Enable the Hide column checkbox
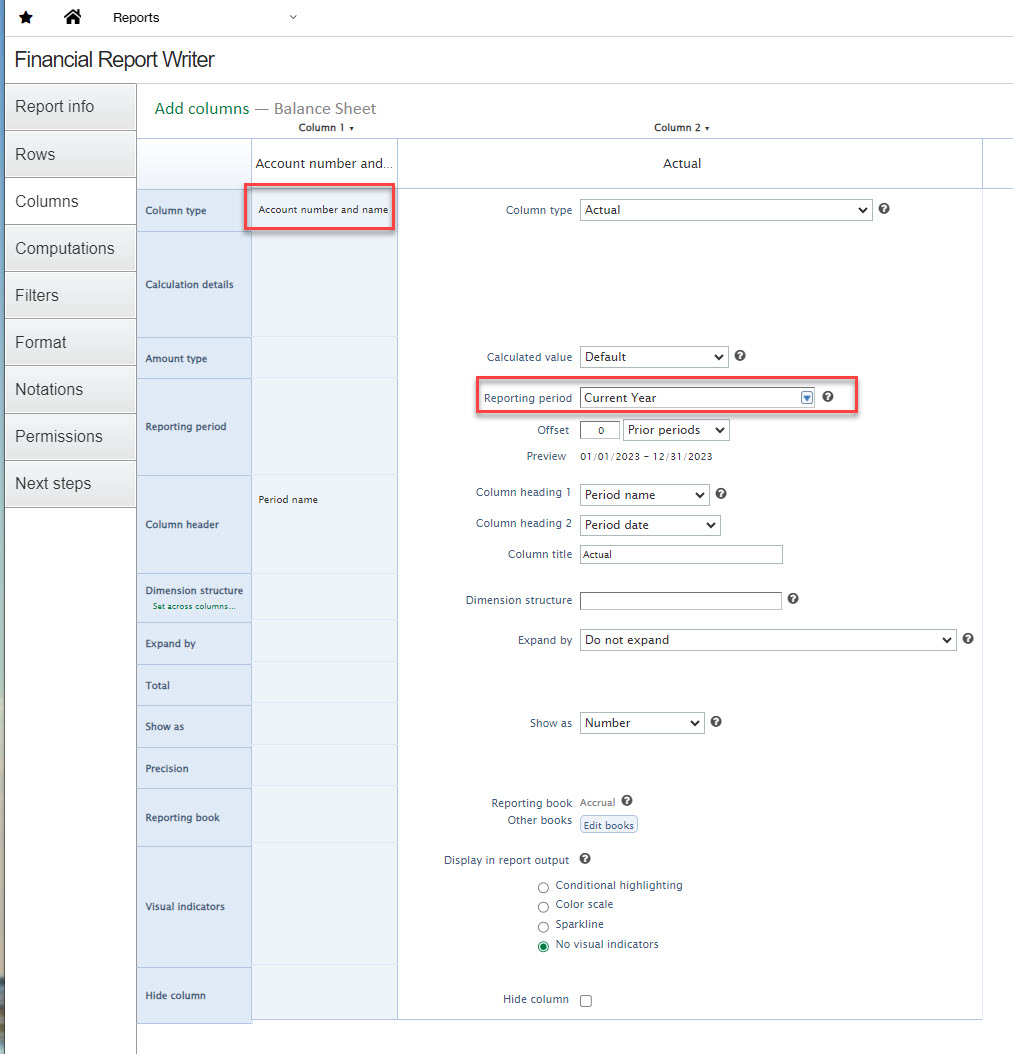This screenshot has width=1013, height=1054. coord(586,1001)
